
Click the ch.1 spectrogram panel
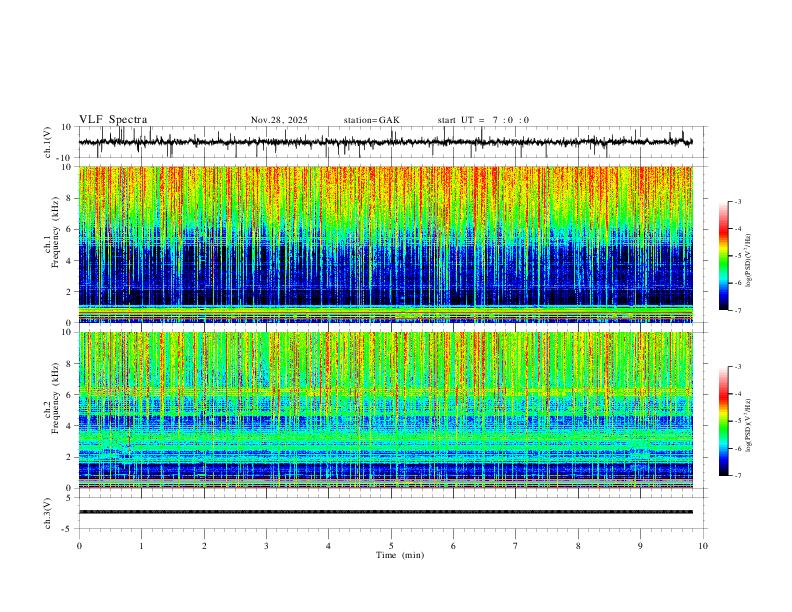[x=385, y=244]
